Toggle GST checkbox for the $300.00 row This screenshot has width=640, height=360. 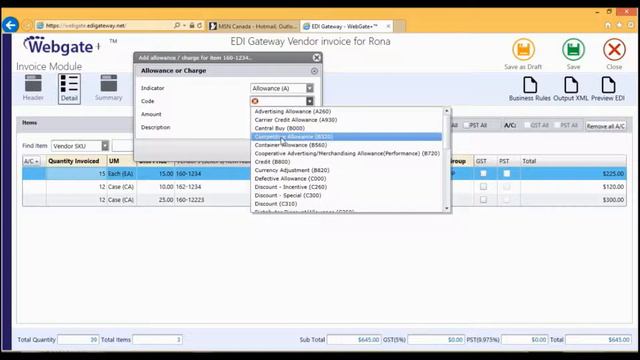483,200
